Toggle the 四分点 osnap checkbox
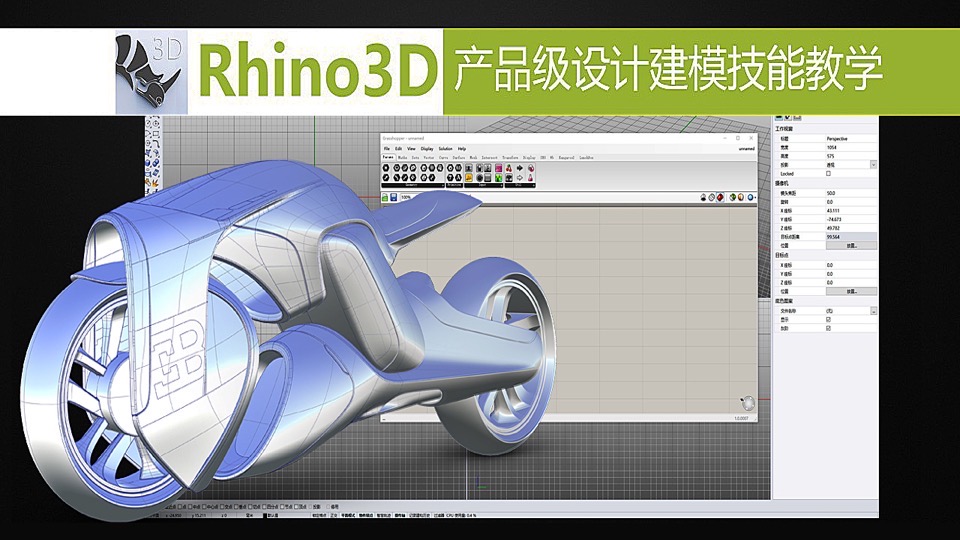Image resolution: width=960 pixels, height=540 pixels. pos(264,506)
